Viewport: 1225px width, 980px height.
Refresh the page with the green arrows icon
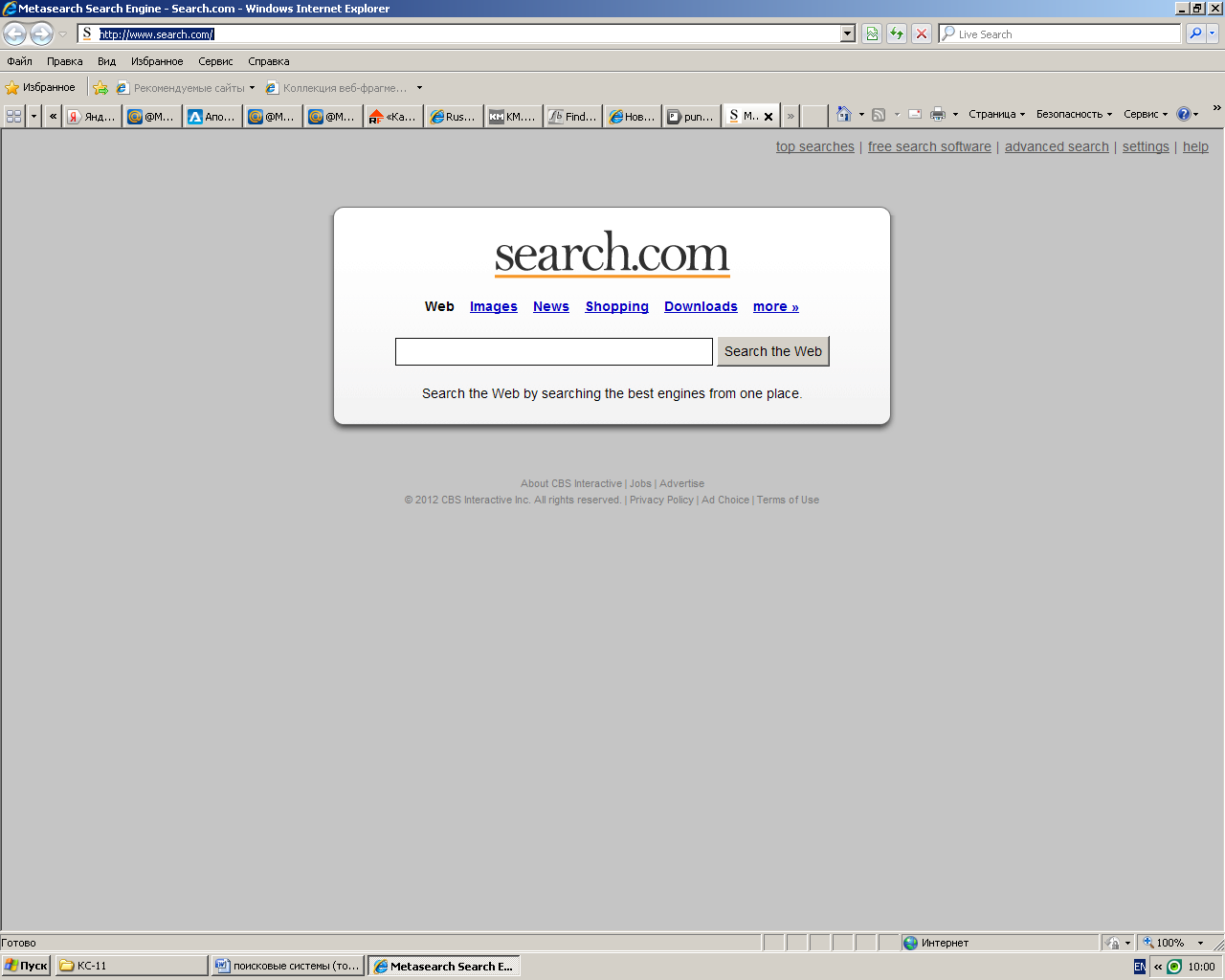click(897, 34)
